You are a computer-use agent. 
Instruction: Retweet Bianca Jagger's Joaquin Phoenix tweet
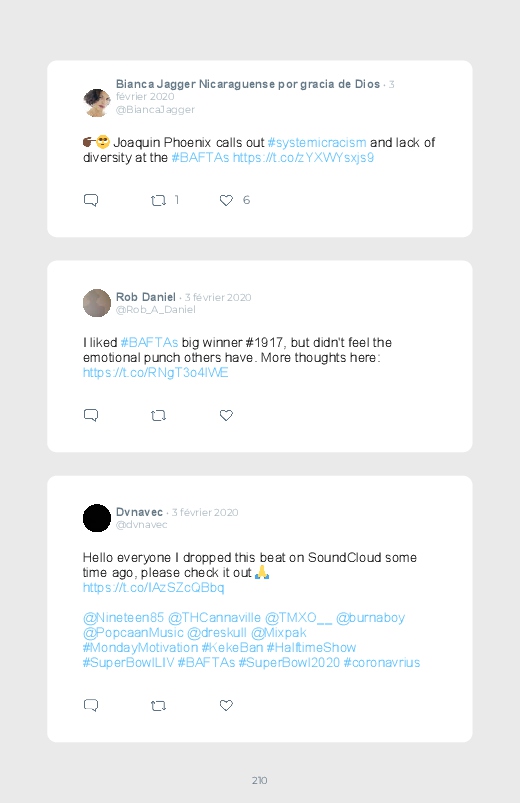pos(158,200)
